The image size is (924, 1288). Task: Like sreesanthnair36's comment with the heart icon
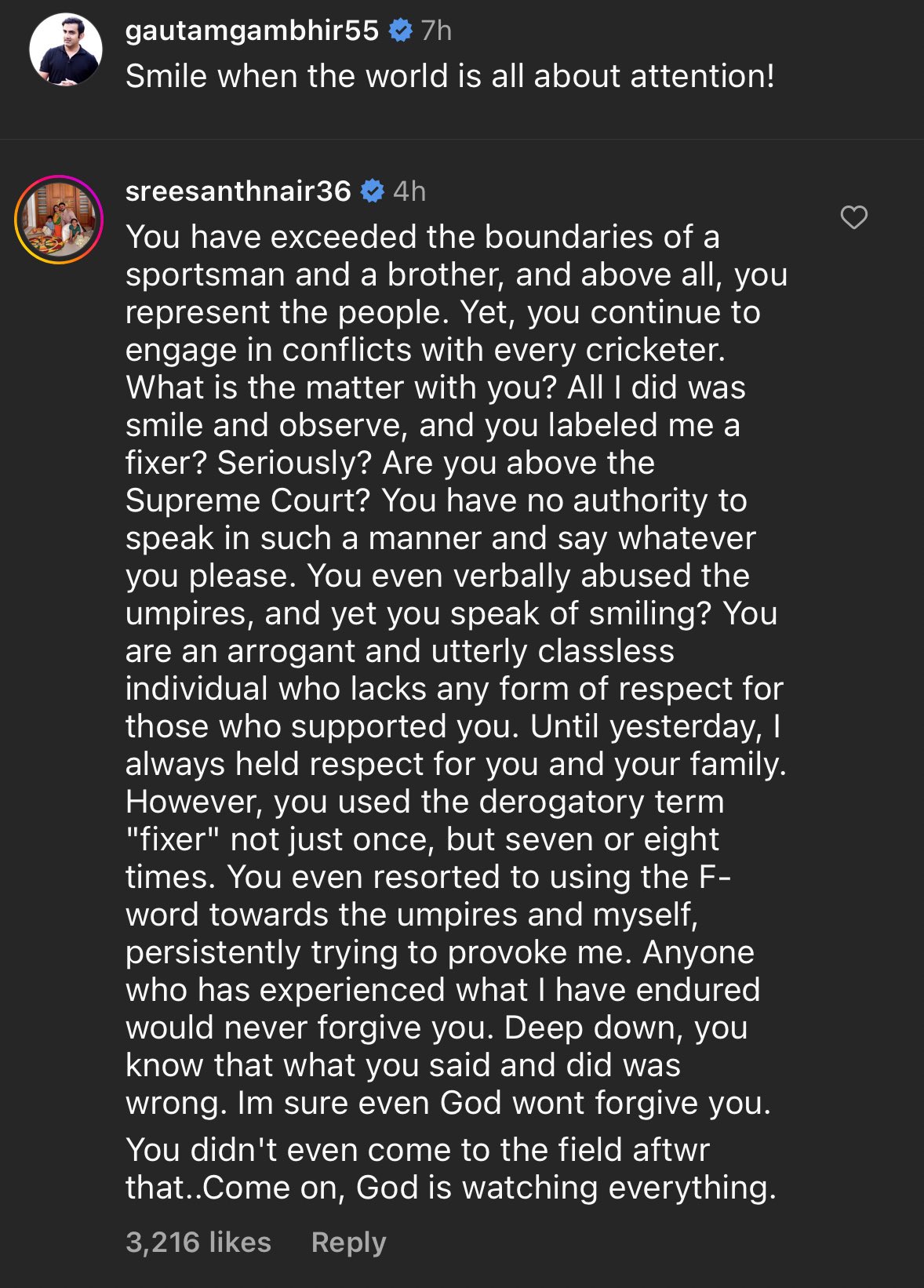[x=853, y=217]
